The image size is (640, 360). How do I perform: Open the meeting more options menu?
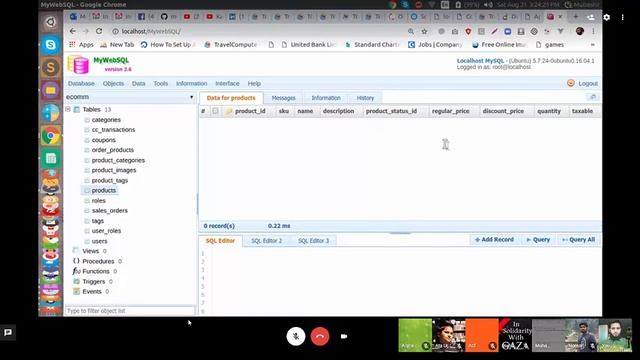pos(622,17)
